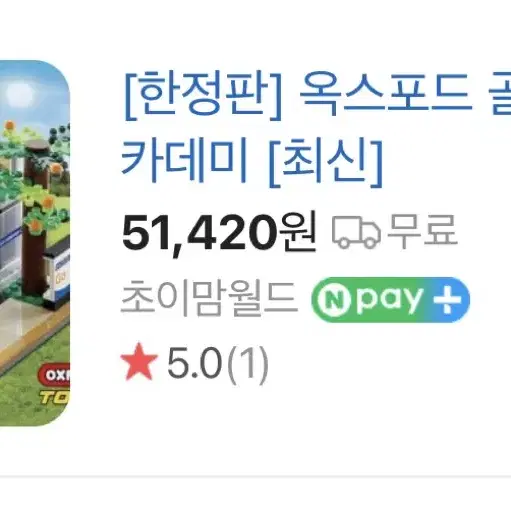Click the red OXFORD logo on thumbnail
511x511 pixels.
coord(54,375)
